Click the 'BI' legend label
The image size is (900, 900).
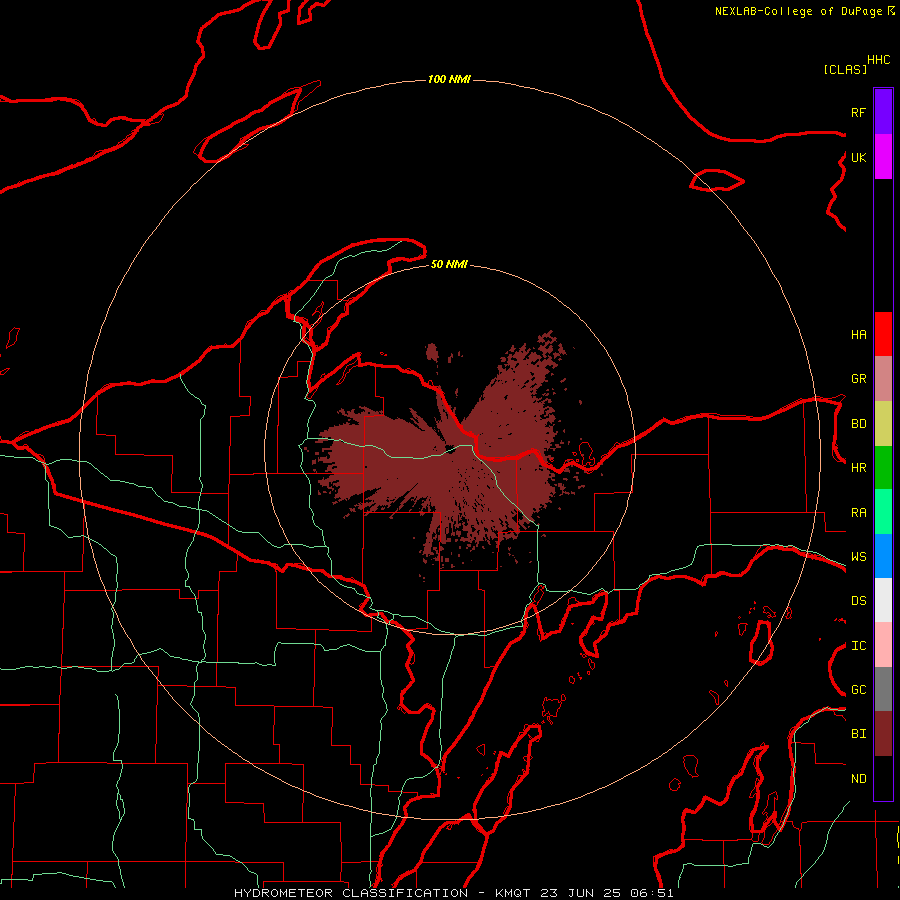[x=858, y=734]
